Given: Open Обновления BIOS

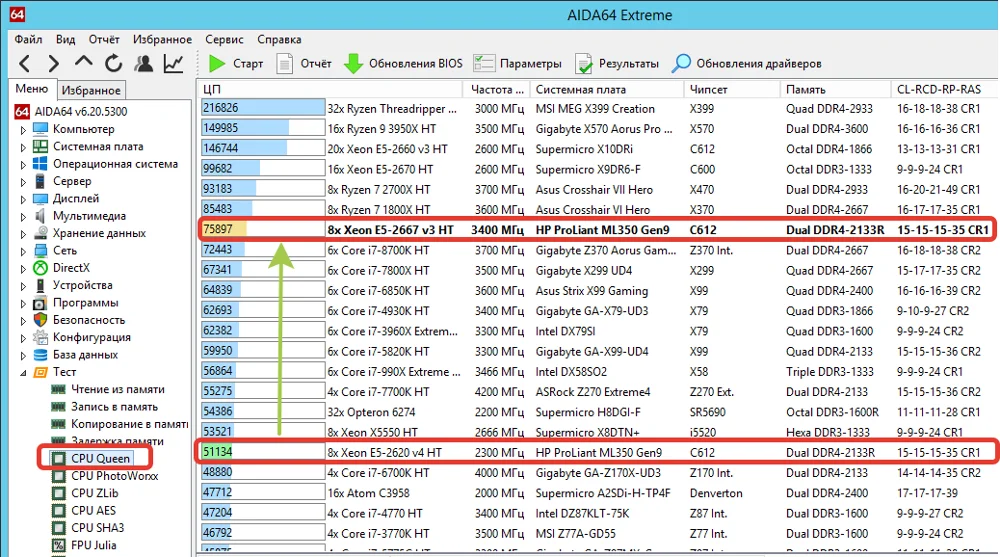Looking at the screenshot, I should pyautogui.click(x=403, y=63).
